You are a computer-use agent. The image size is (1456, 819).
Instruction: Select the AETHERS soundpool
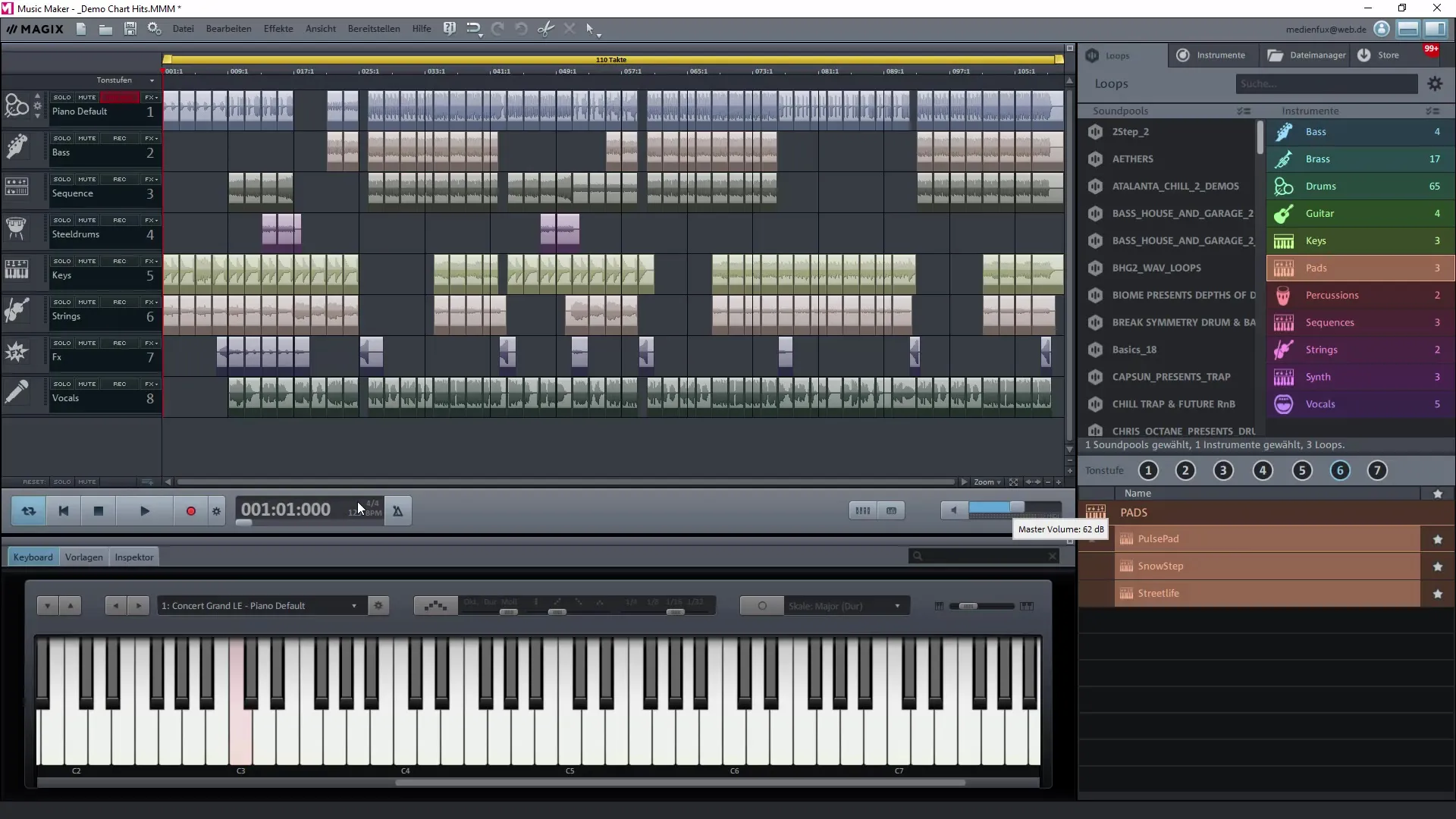pyautogui.click(x=1168, y=159)
